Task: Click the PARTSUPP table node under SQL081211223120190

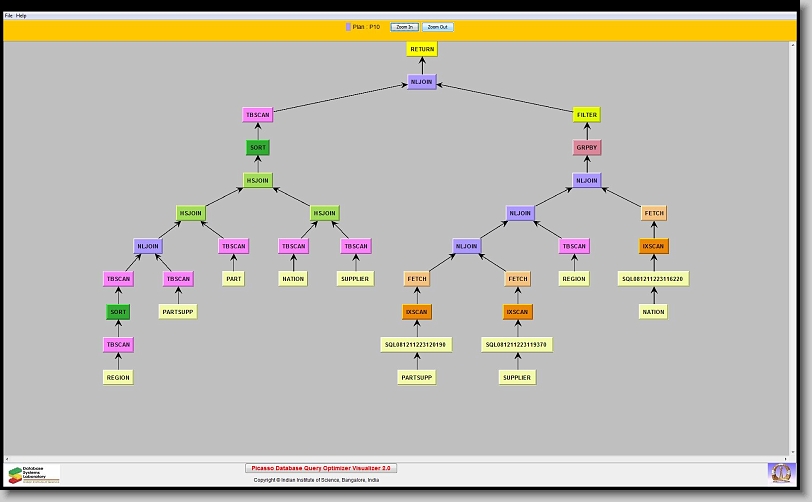Action: coord(416,377)
